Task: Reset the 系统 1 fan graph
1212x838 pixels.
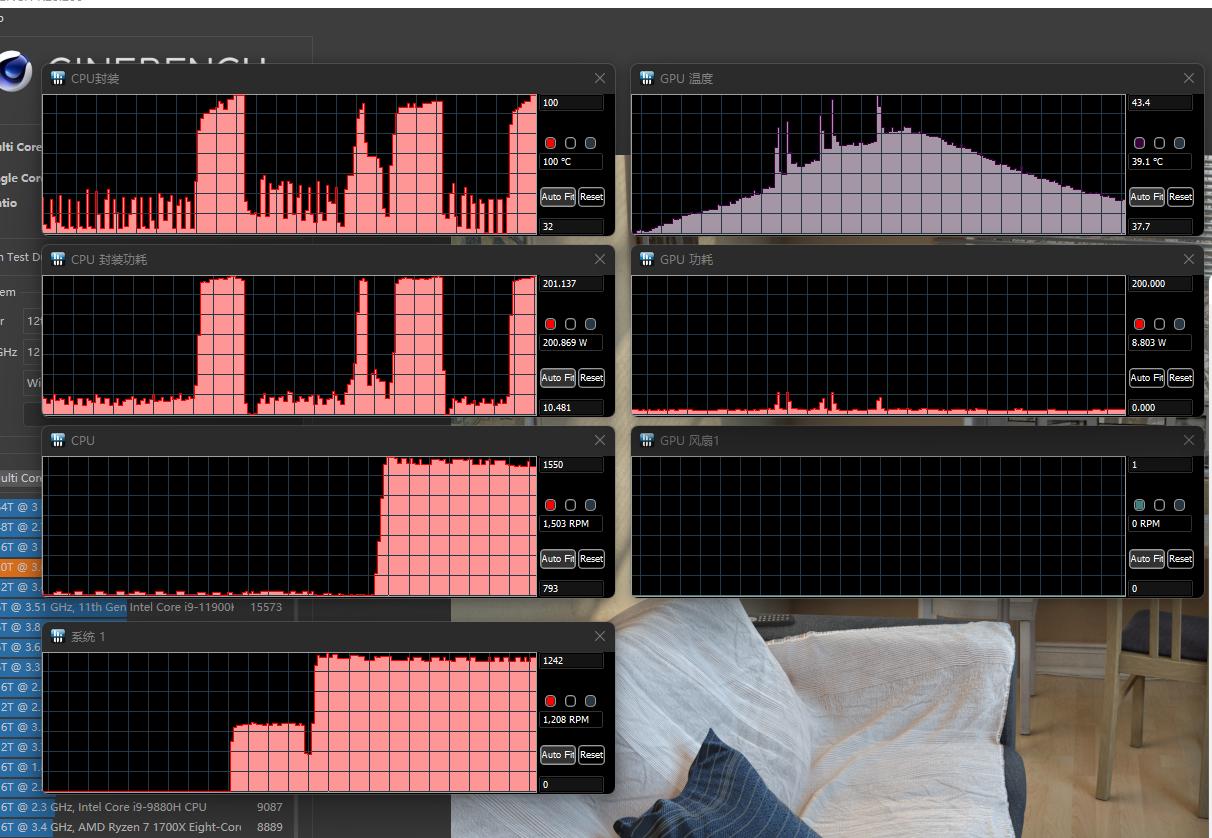Action: pos(591,755)
